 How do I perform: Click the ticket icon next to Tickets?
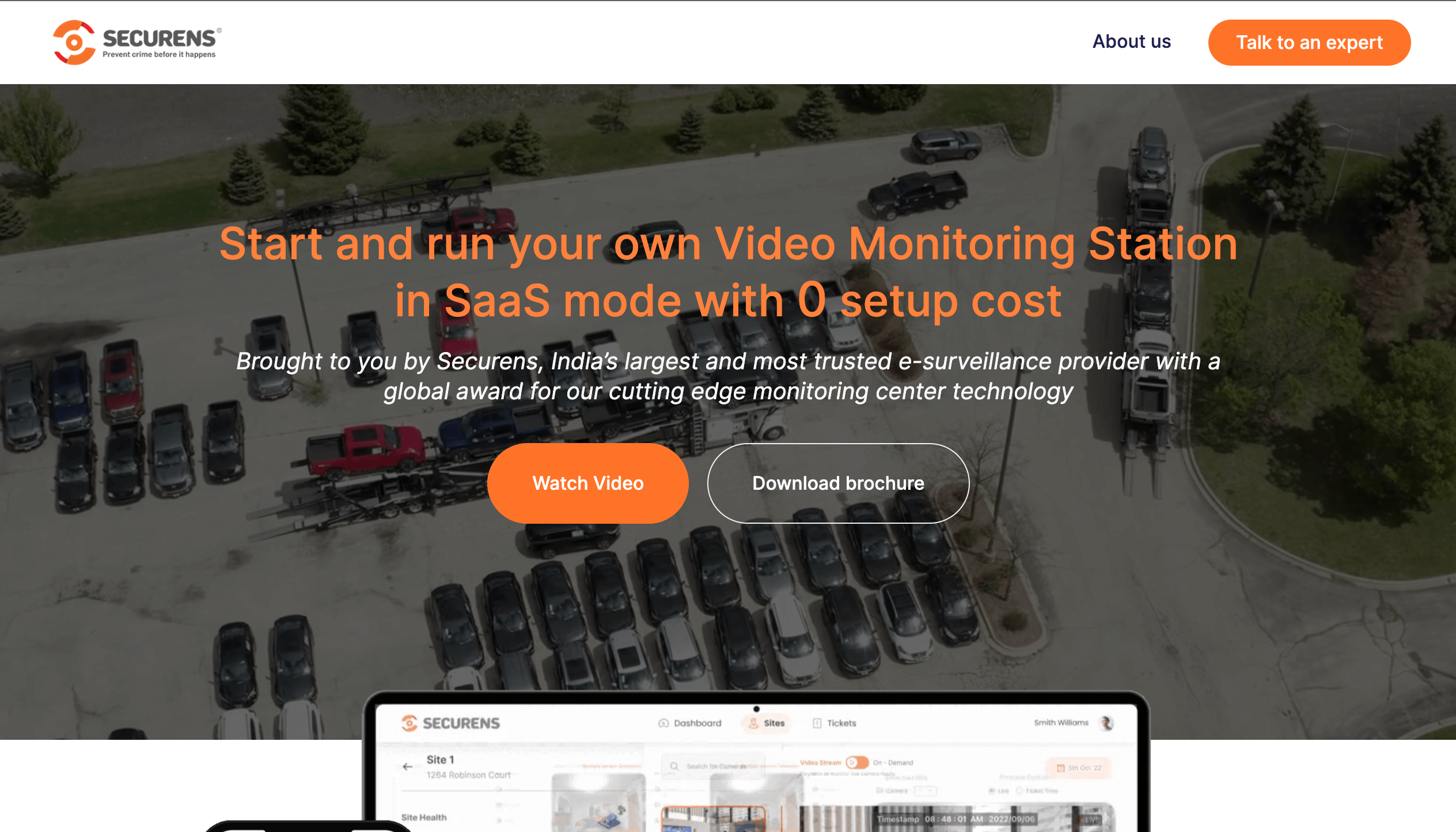pyautogui.click(x=817, y=723)
